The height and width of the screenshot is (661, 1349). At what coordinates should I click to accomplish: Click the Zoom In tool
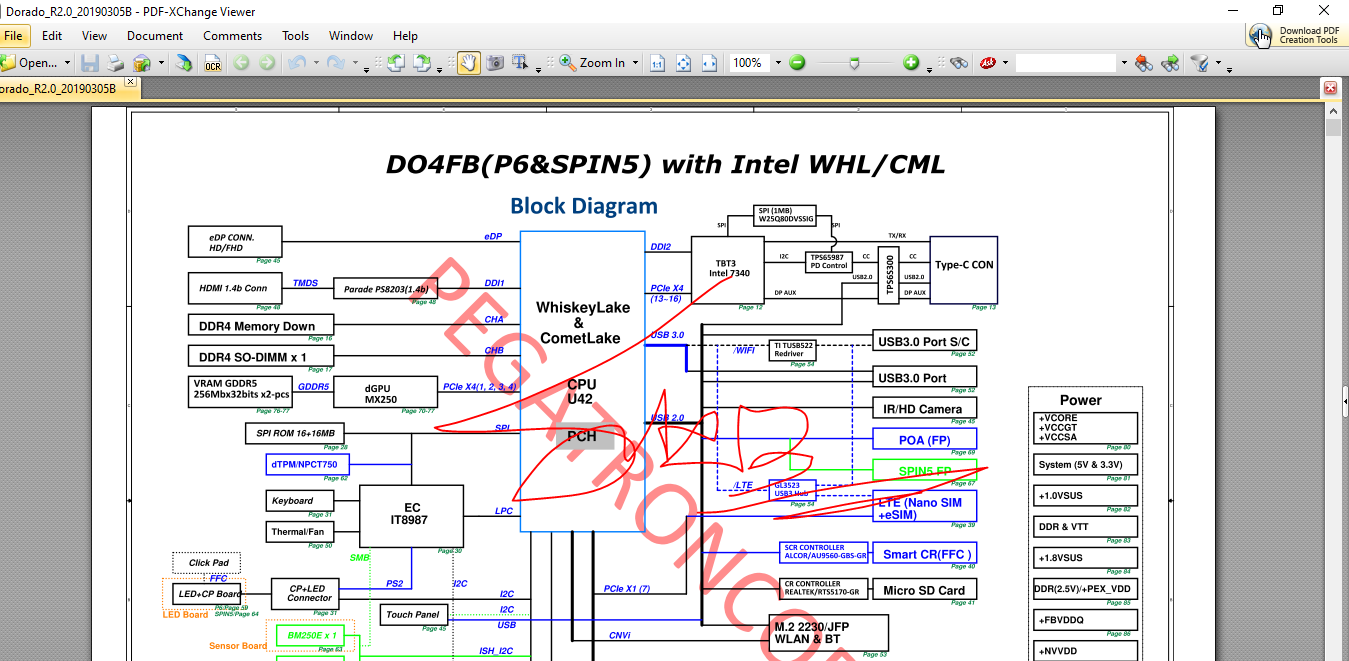coord(593,62)
